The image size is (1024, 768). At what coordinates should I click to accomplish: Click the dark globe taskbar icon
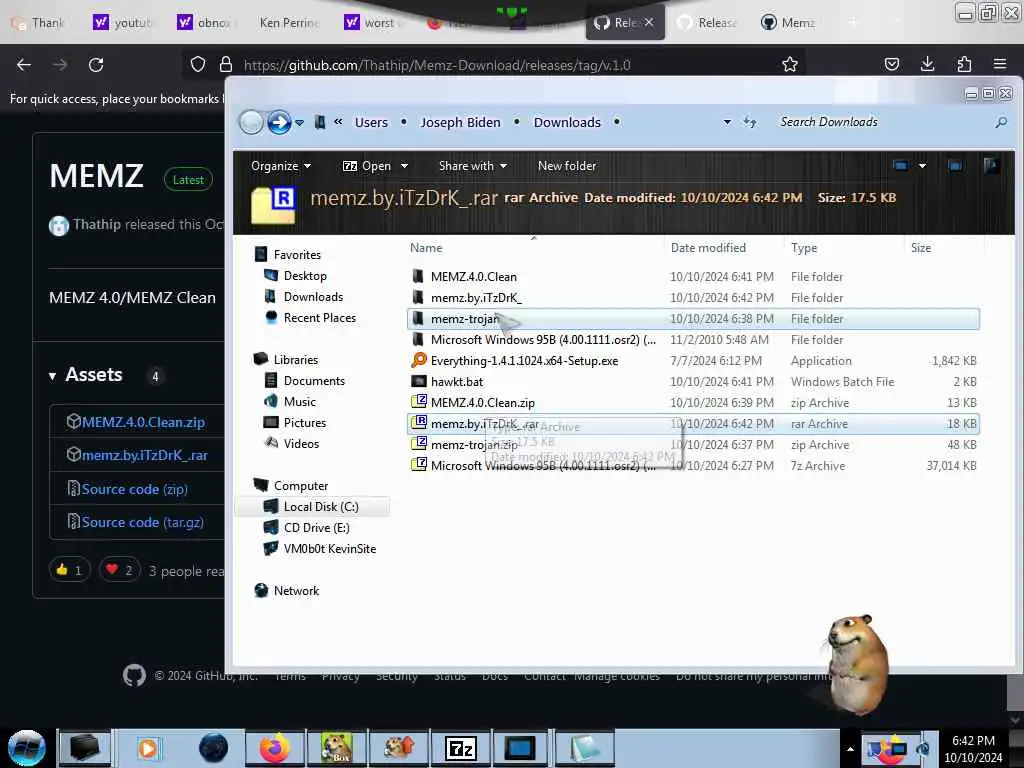213,748
